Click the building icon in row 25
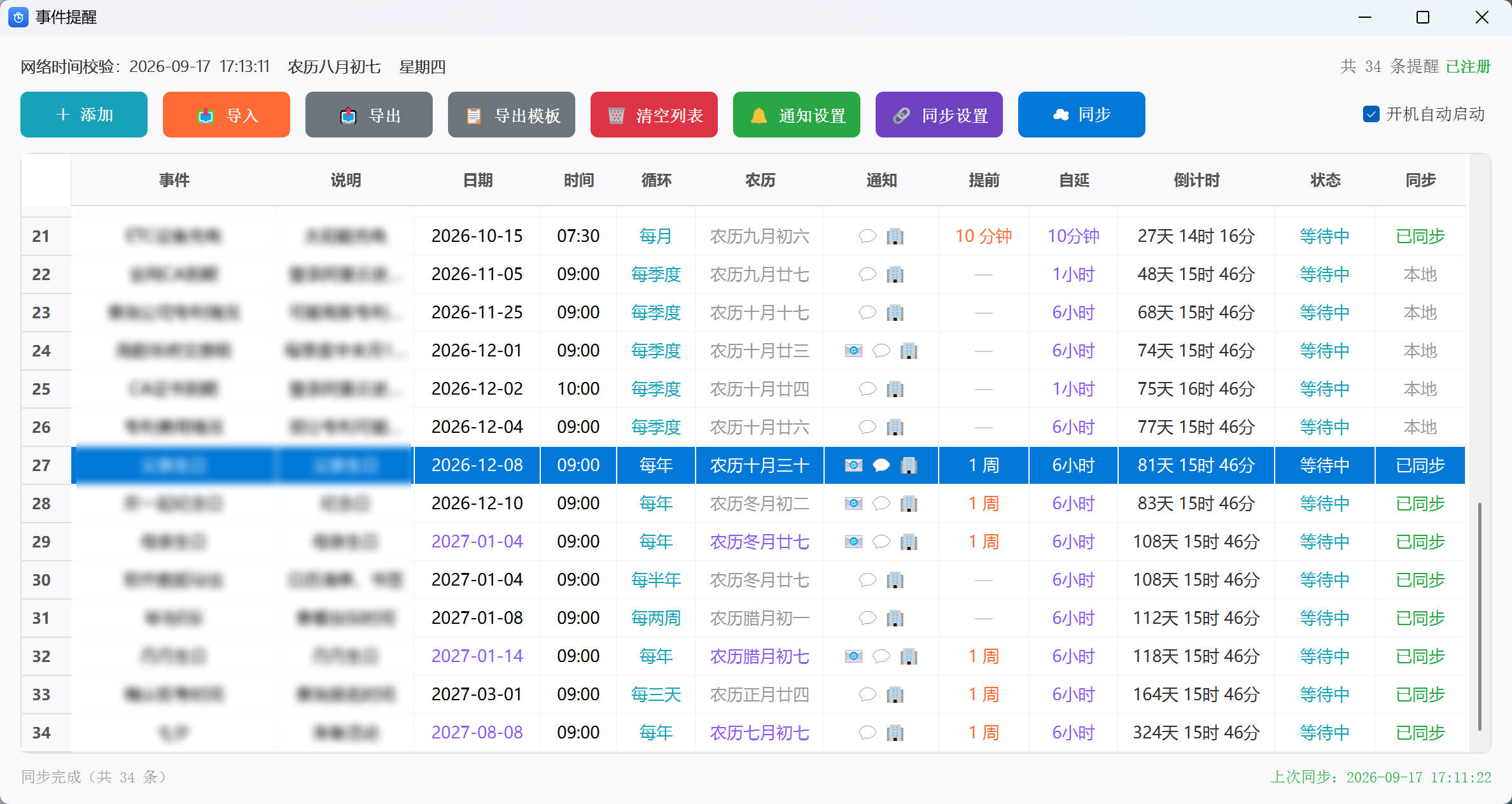Viewport: 1512px width, 804px height. click(895, 389)
